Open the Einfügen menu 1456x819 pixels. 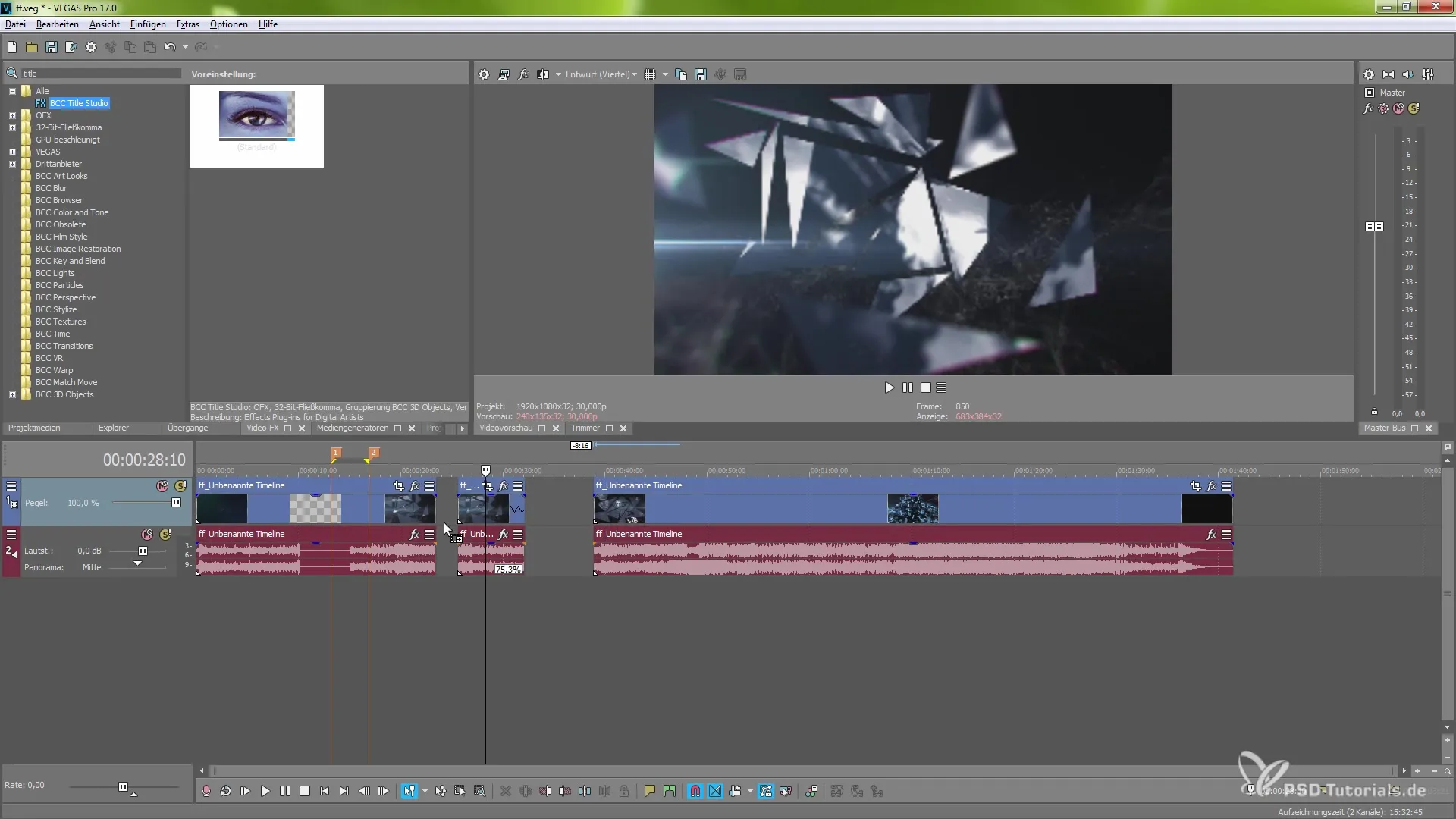148,24
